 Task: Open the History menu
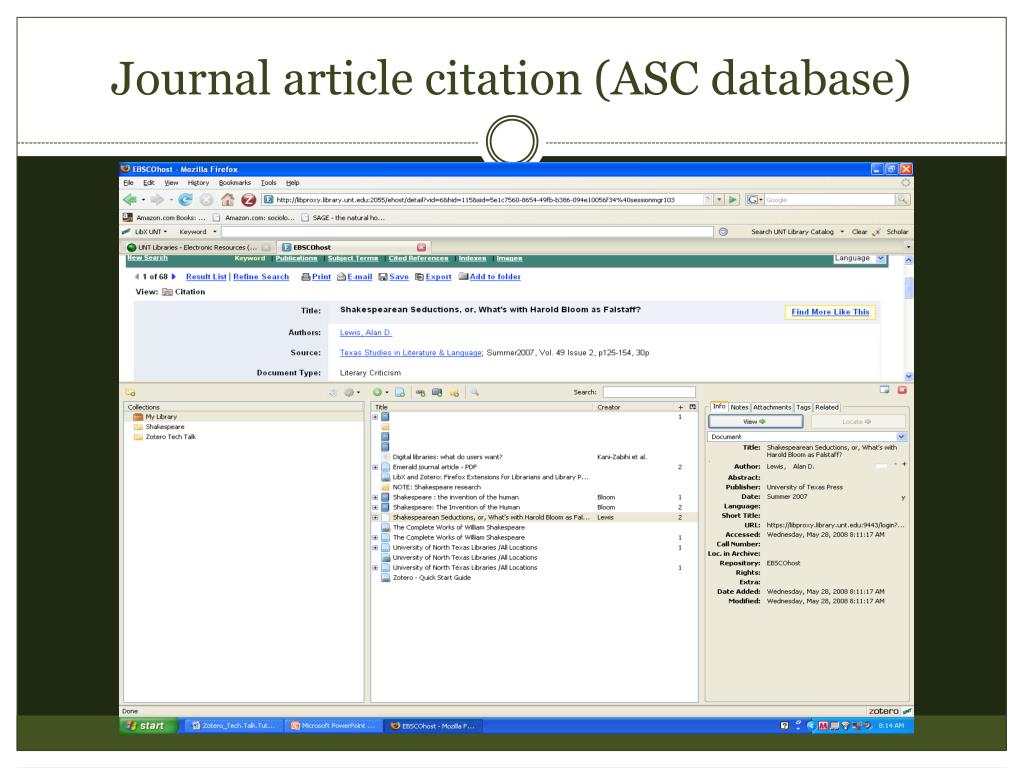click(199, 183)
